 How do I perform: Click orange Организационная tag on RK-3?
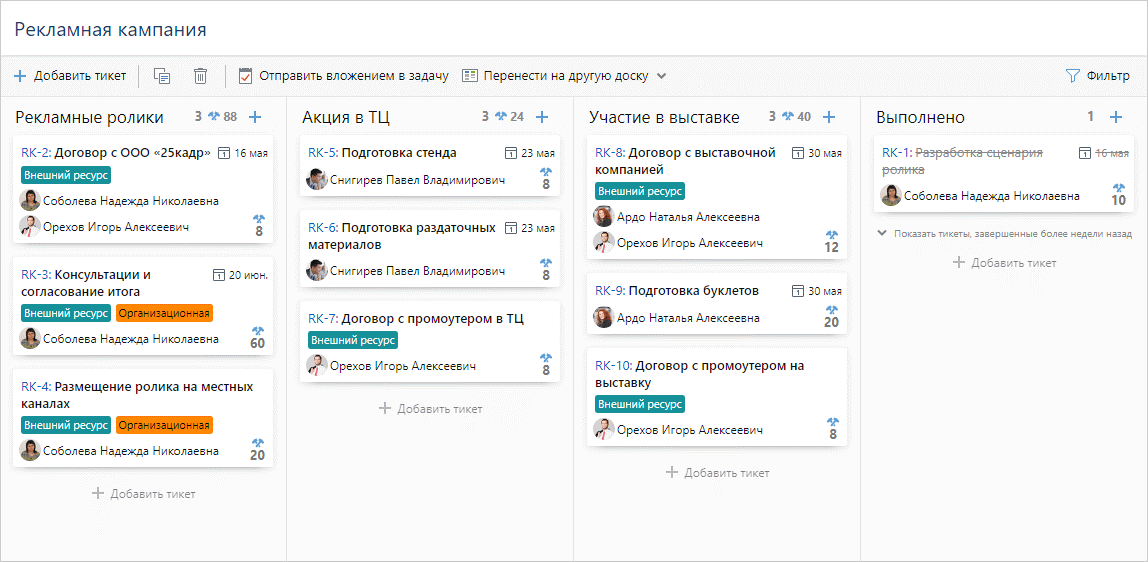click(164, 313)
